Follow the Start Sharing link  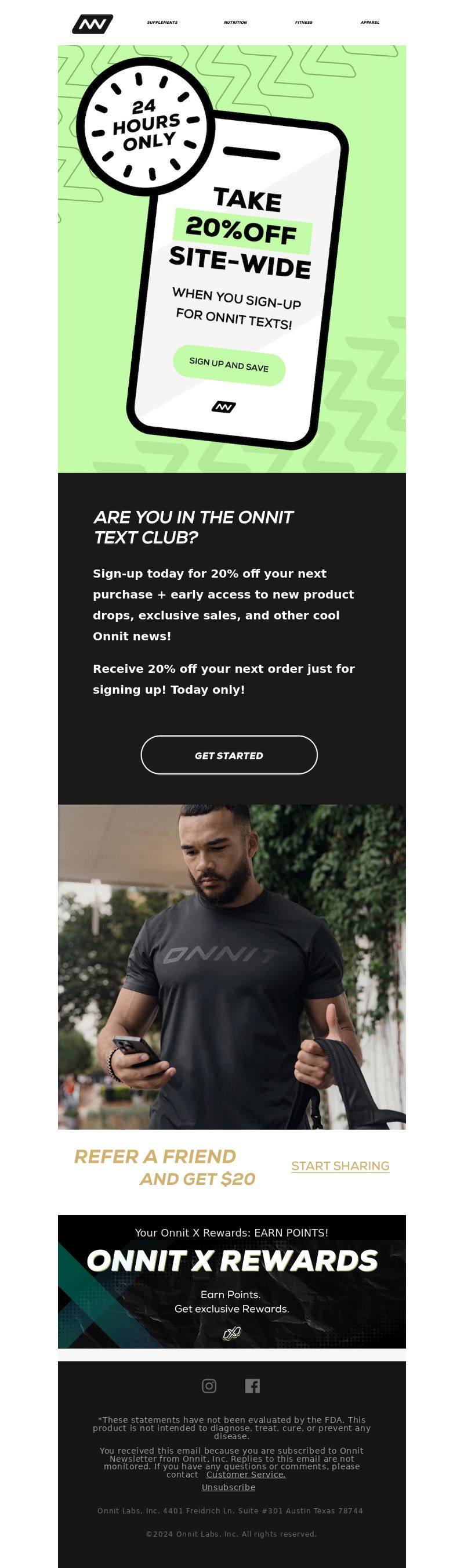[x=340, y=1166]
